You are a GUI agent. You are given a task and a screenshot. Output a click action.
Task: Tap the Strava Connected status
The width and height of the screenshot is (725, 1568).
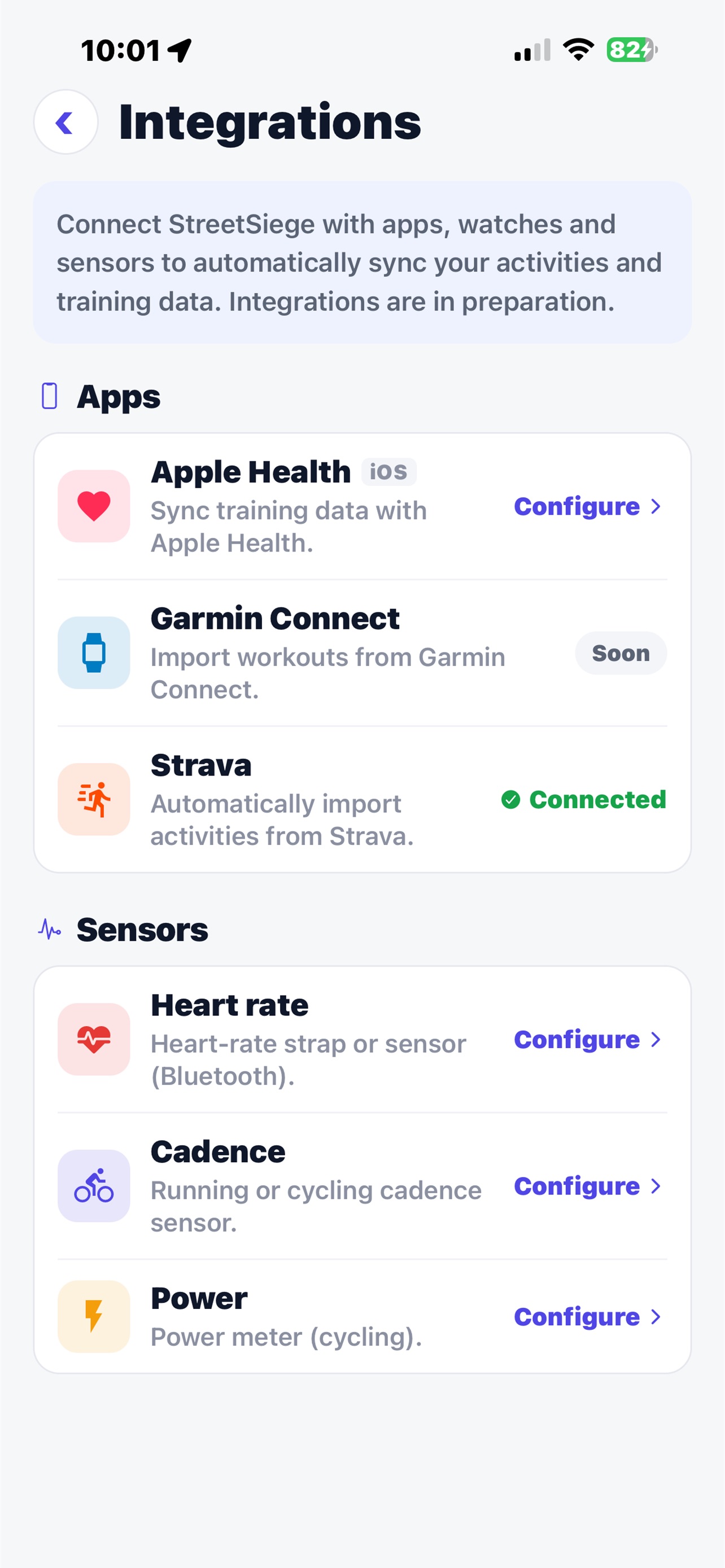click(x=584, y=800)
